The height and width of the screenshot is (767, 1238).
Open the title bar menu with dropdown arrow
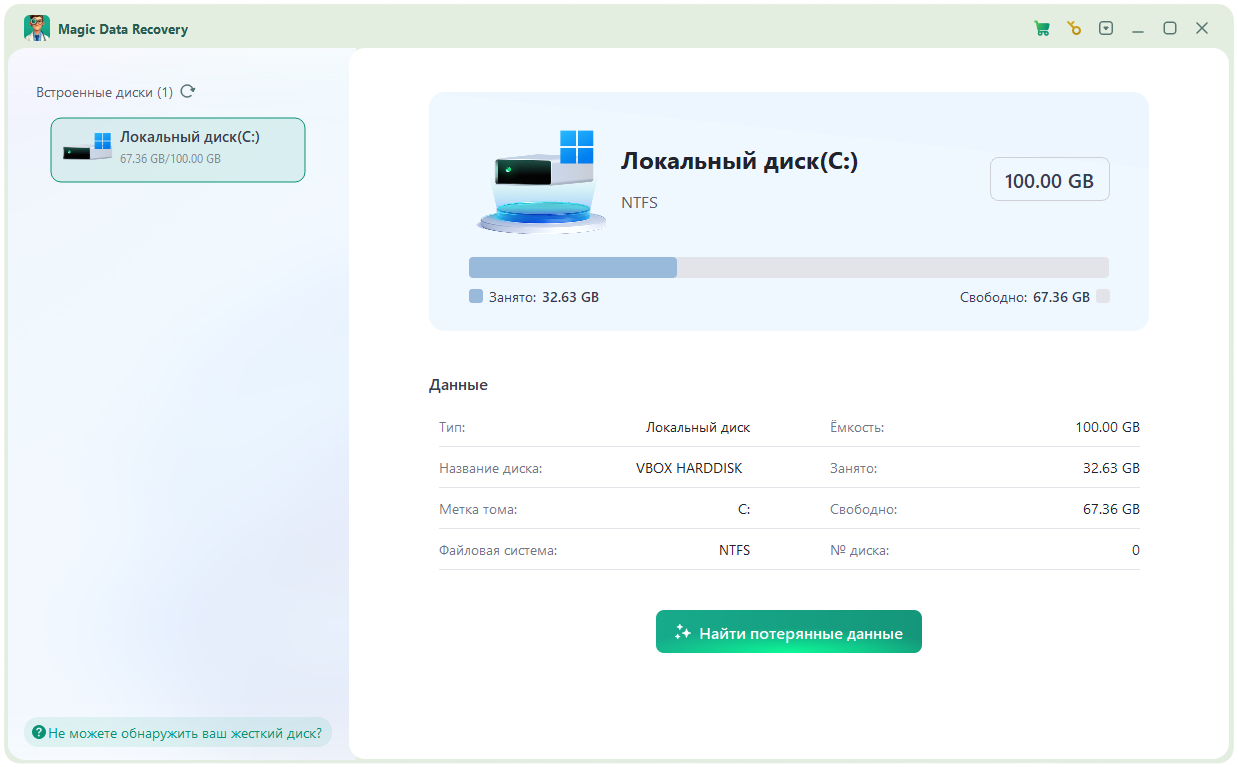[x=1106, y=28]
